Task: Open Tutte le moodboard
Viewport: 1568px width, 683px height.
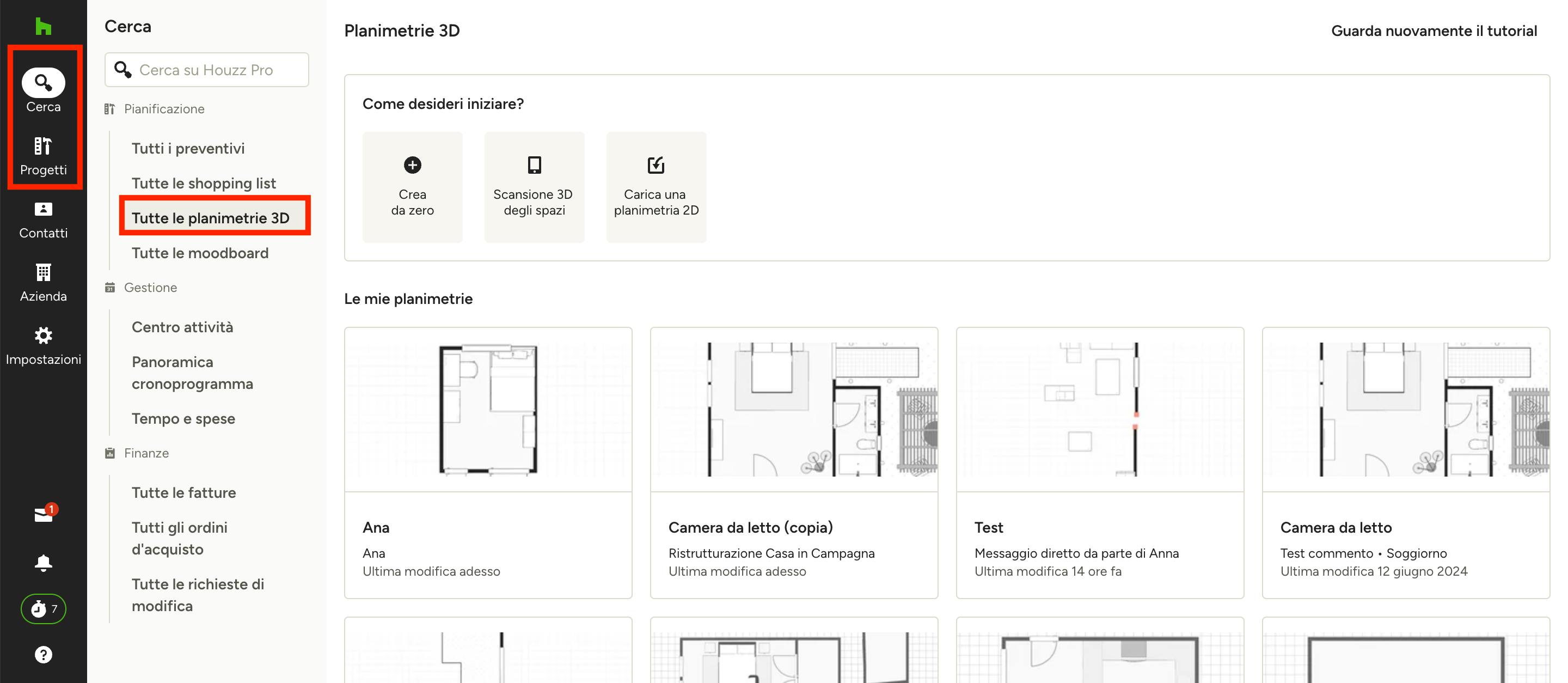Action: click(x=200, y=253)
